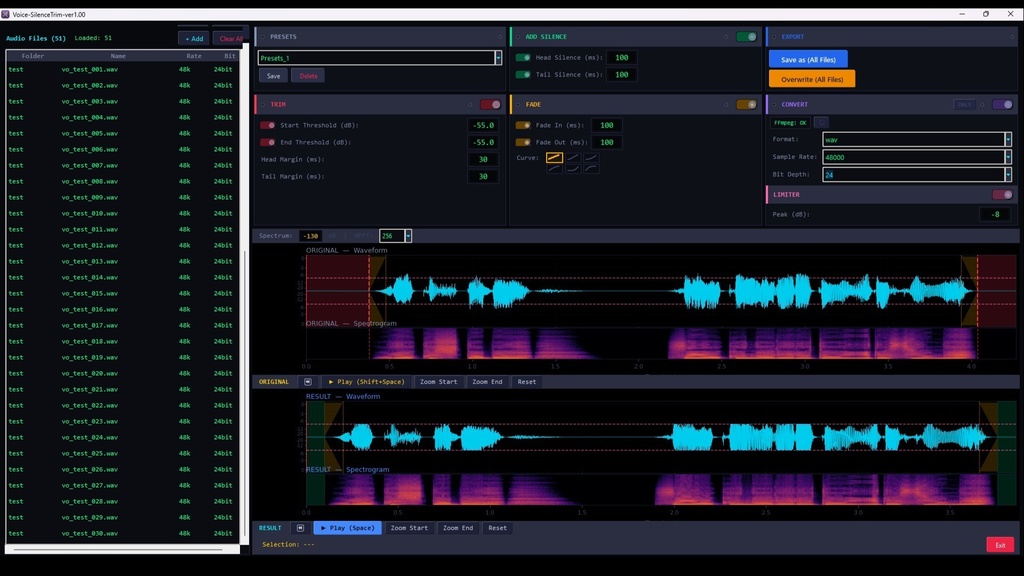1024x576 pixels.
Task: Click the Tail Margin value field
Action: (484, 176)
